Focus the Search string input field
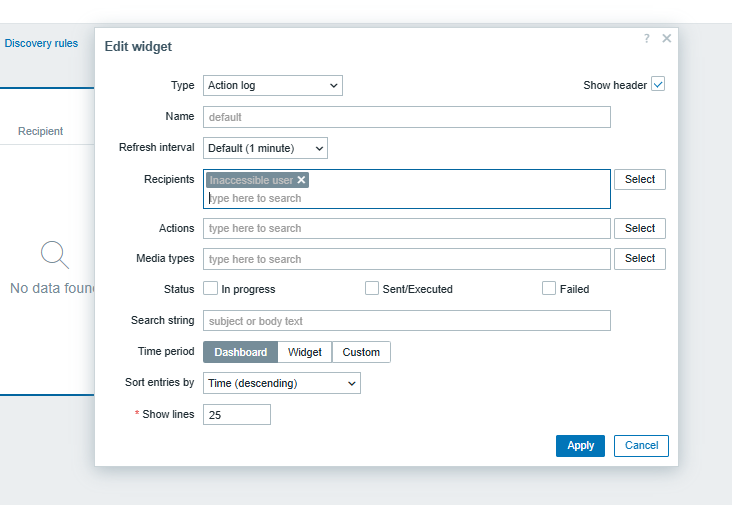Image resolution: width=732 pixels, height=505 pixels. pyautogui.click(x=406, y=321)
